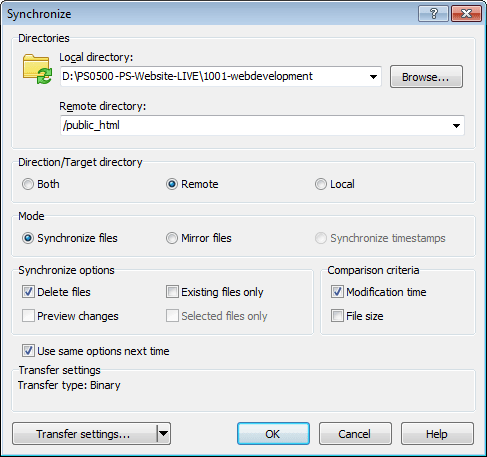Image resolution: width=487 pixels, height=457 pixels.
Task: Expand the Local directory dropdown
Action: coord(373,77)
